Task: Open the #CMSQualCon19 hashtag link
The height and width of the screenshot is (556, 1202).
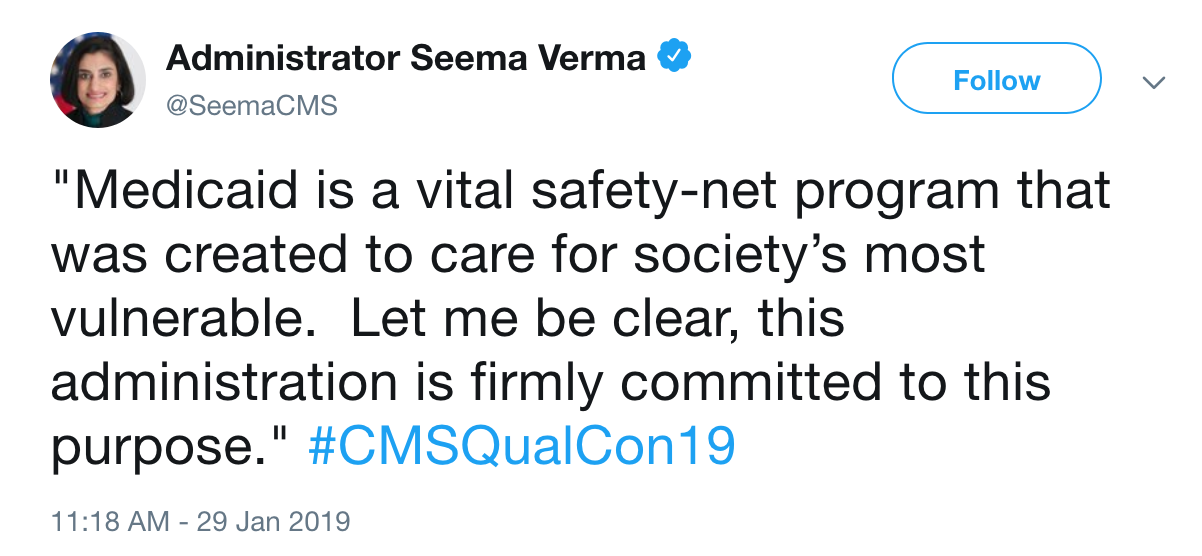Action: (x=522, y=445)
